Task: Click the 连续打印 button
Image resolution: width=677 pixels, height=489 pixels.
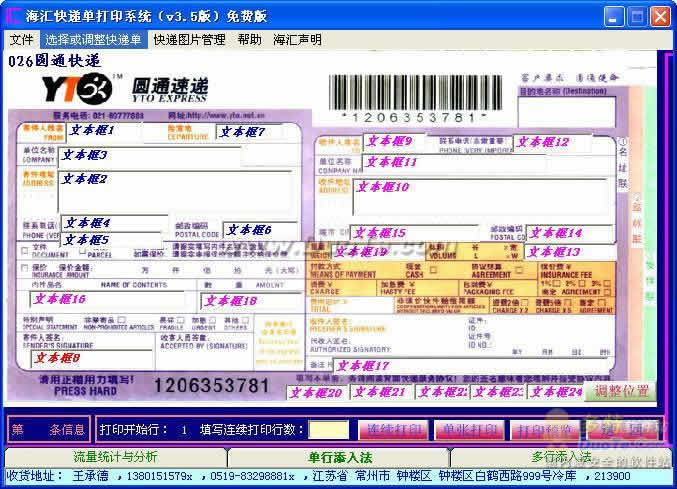Action: coord(393,430)
